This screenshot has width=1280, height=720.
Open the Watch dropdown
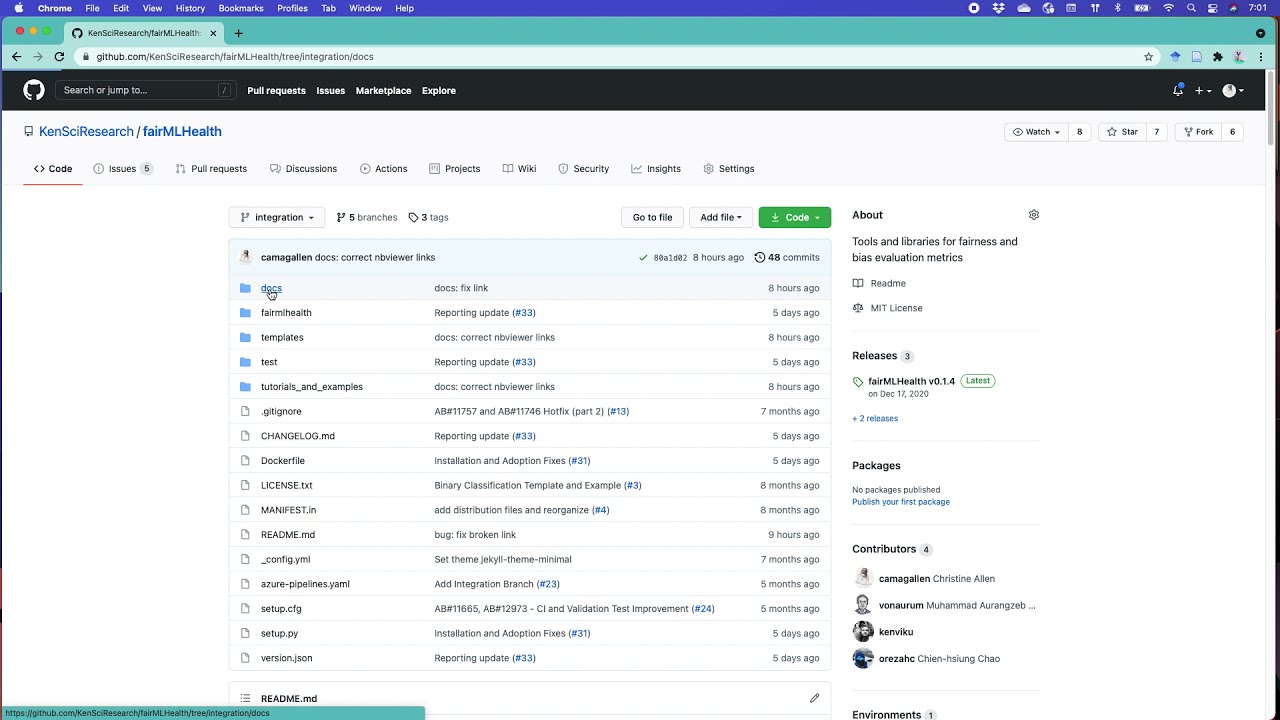click(1036, 132)
